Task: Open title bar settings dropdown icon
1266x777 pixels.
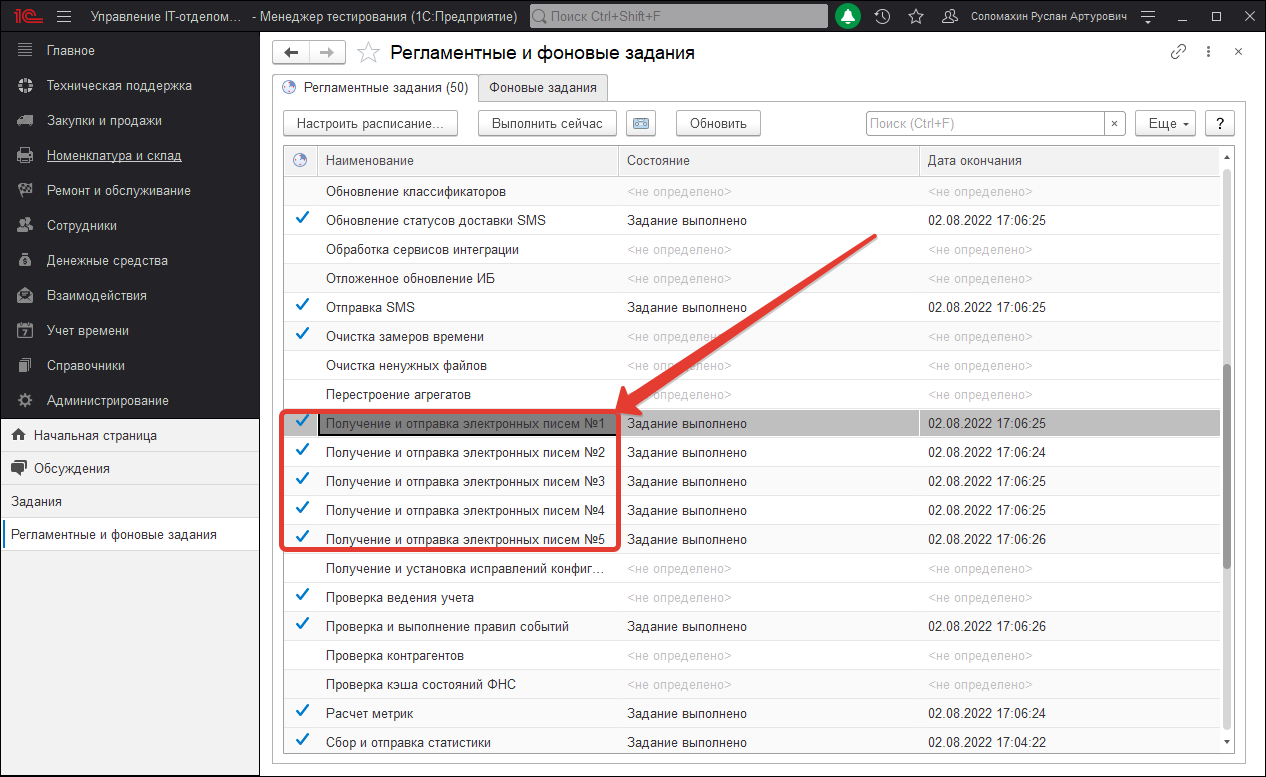Action: pos(1148,17)
